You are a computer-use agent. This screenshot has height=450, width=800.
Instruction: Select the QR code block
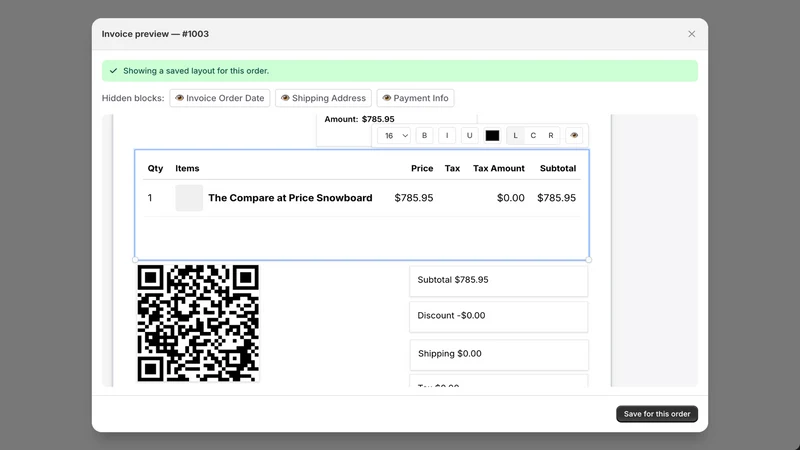198,323
